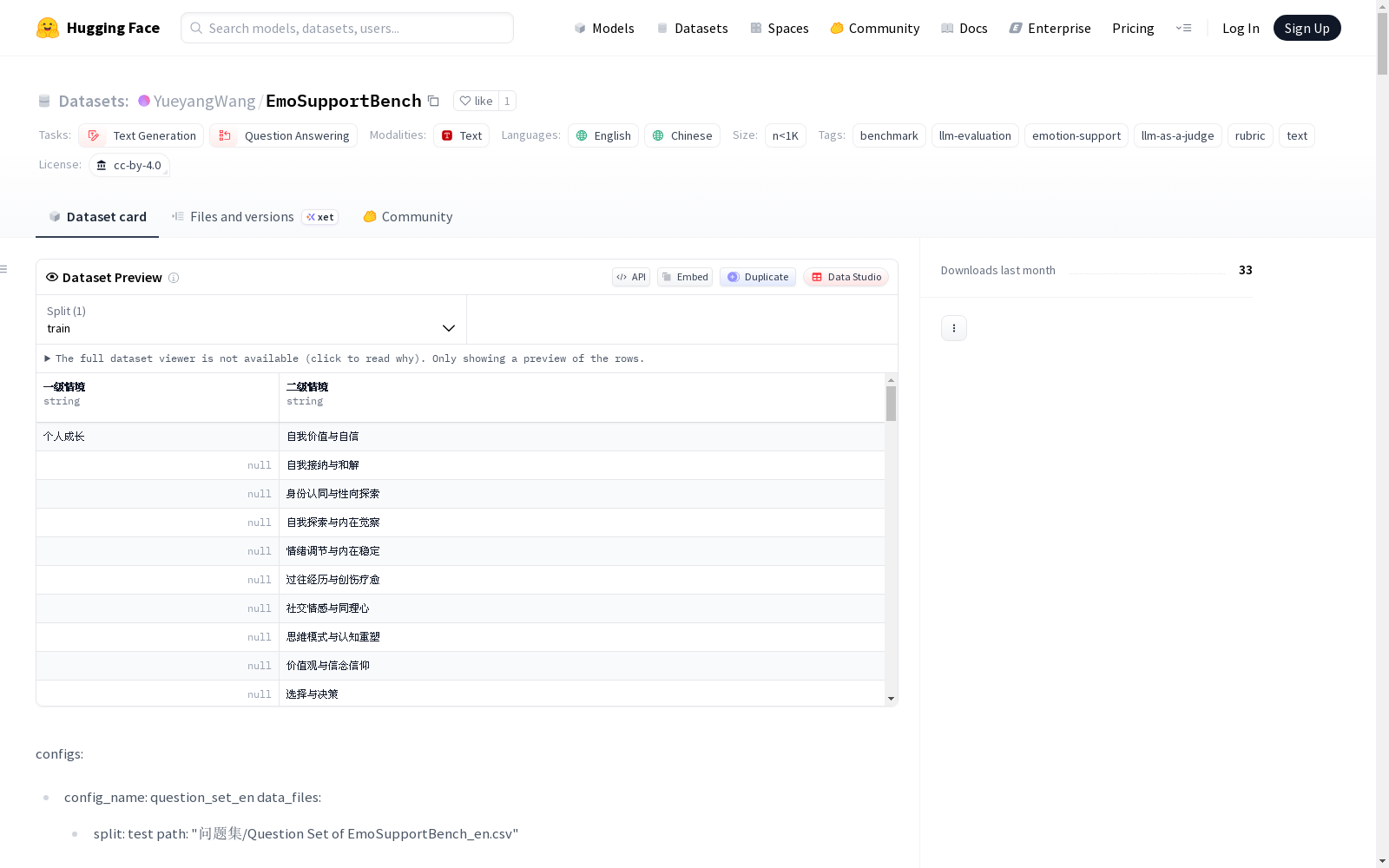Screen dimensions: 1389x868
Task: Click the benchmark tag
Action: [889, 135]
